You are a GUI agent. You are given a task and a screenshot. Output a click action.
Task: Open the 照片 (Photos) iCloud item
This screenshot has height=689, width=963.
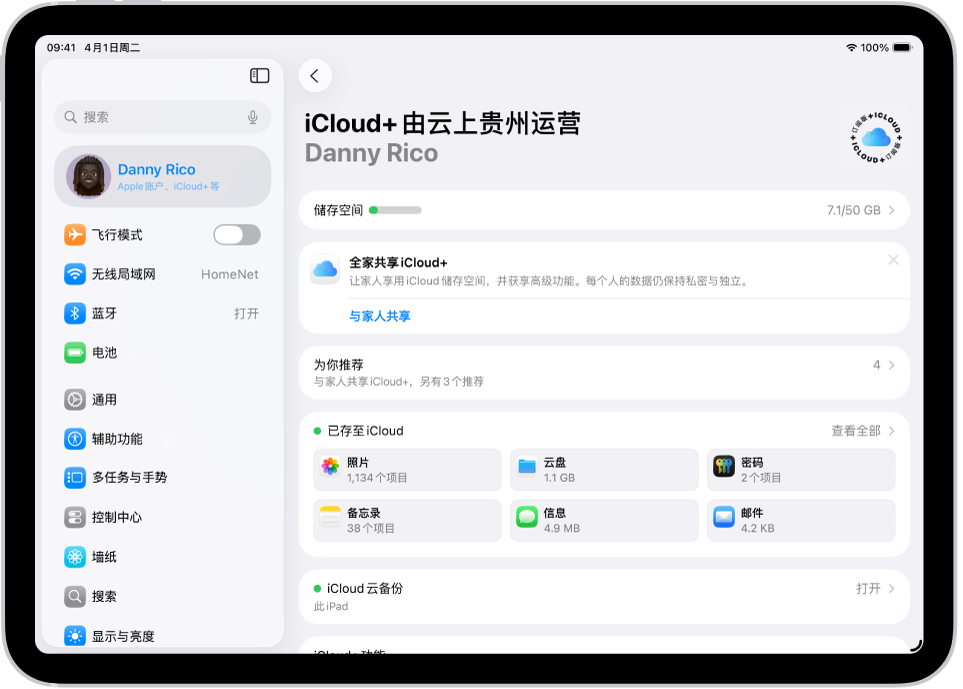point(406,469)
